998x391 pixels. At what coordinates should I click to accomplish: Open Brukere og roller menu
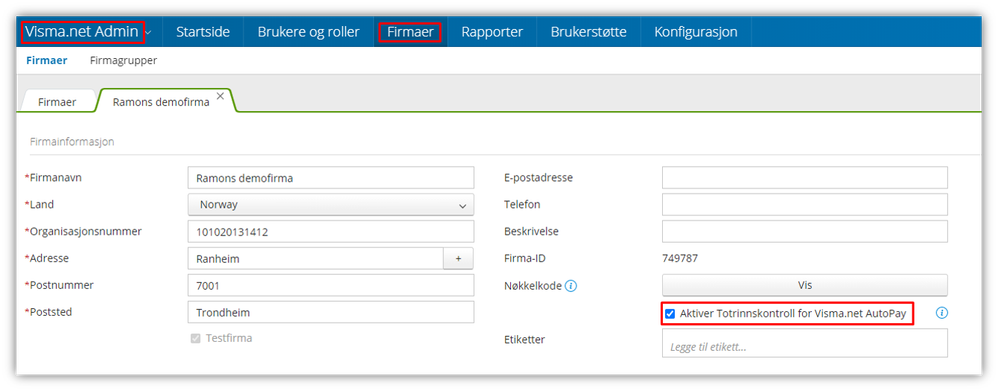309,32
